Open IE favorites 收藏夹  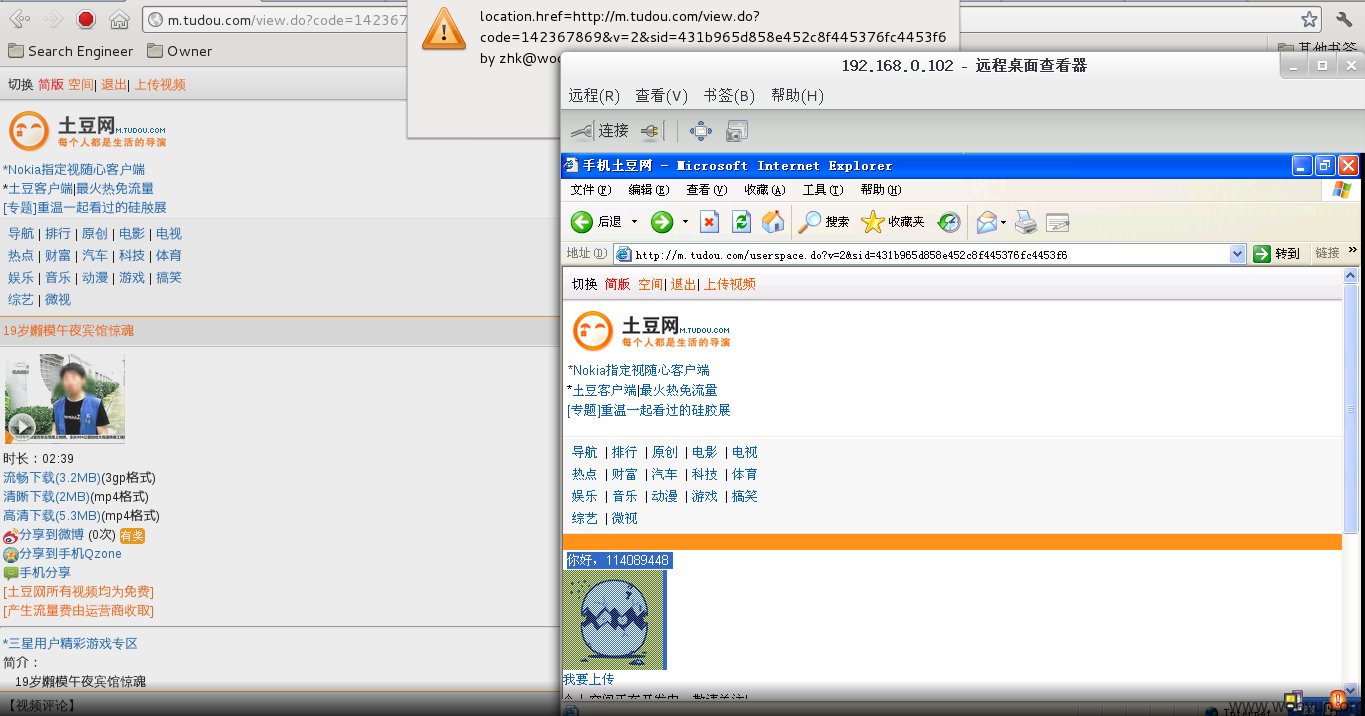pos(893,222)
